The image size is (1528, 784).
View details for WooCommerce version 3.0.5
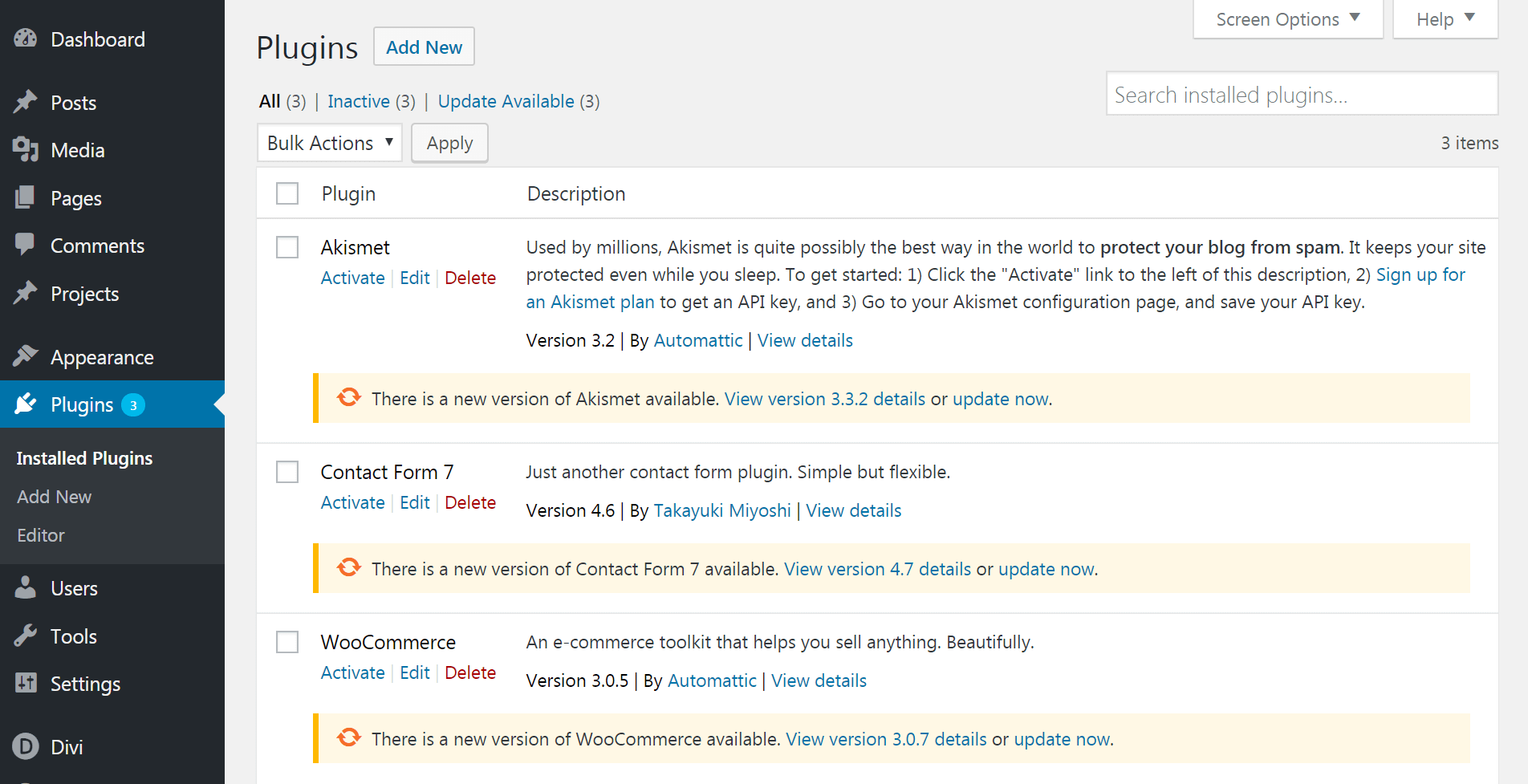tap(819, 680)
